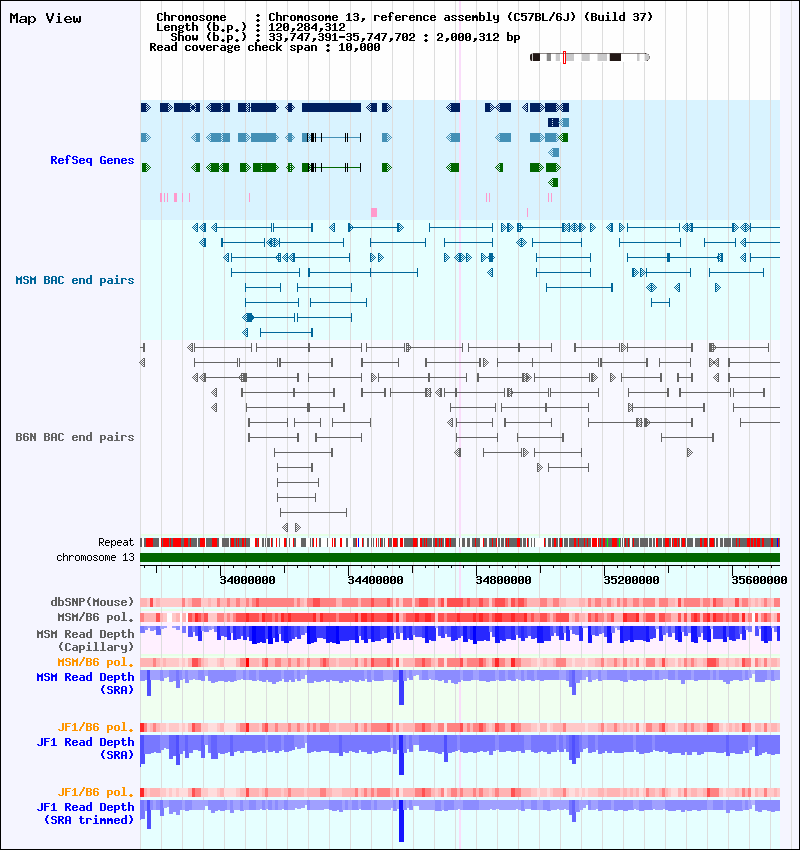Click the dbSNP(Mouse) track label
The height and width of the screenshot is (850, 800).
[x=92, y=602]
